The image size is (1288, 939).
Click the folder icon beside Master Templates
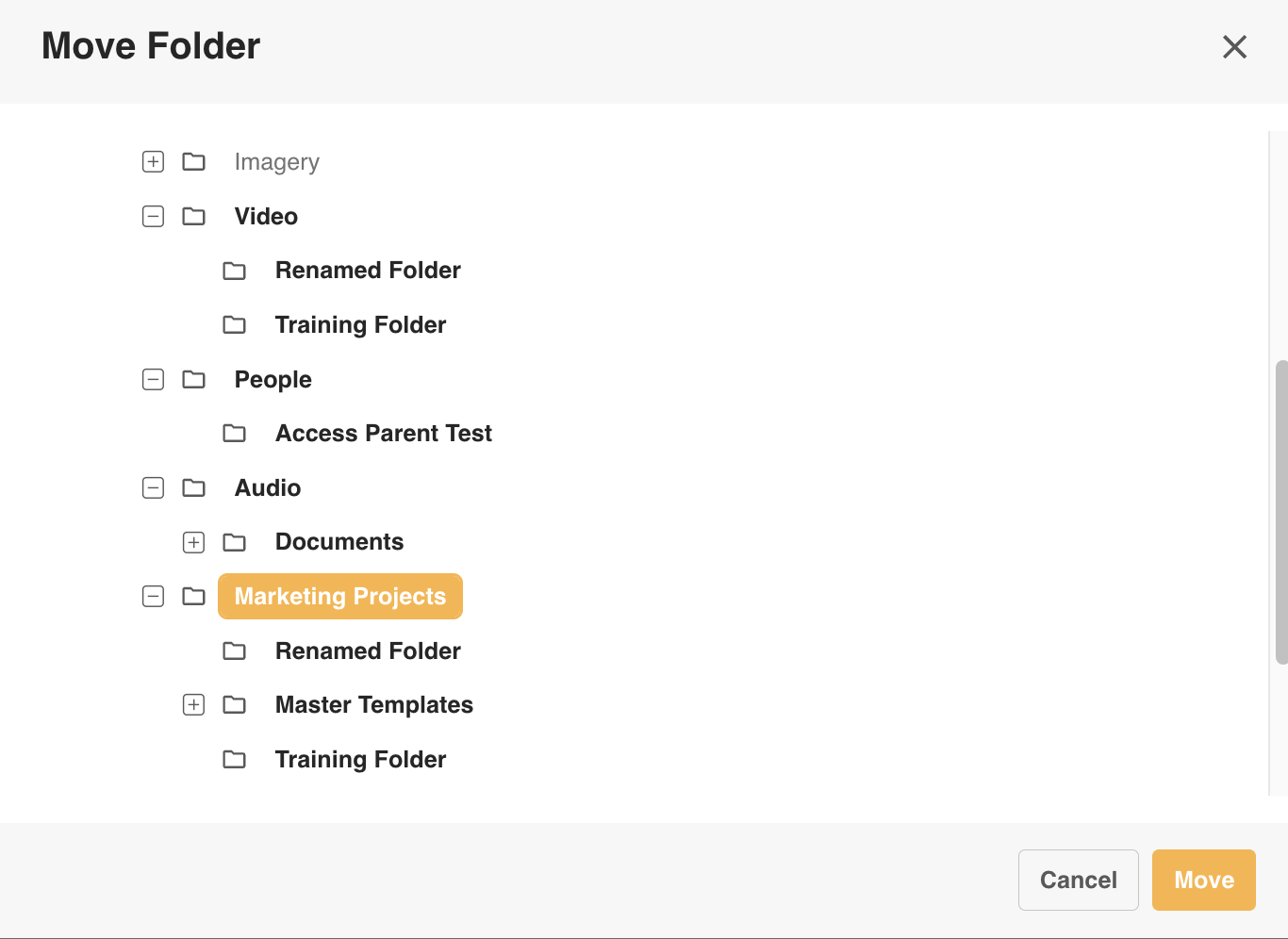coord(234,704)
